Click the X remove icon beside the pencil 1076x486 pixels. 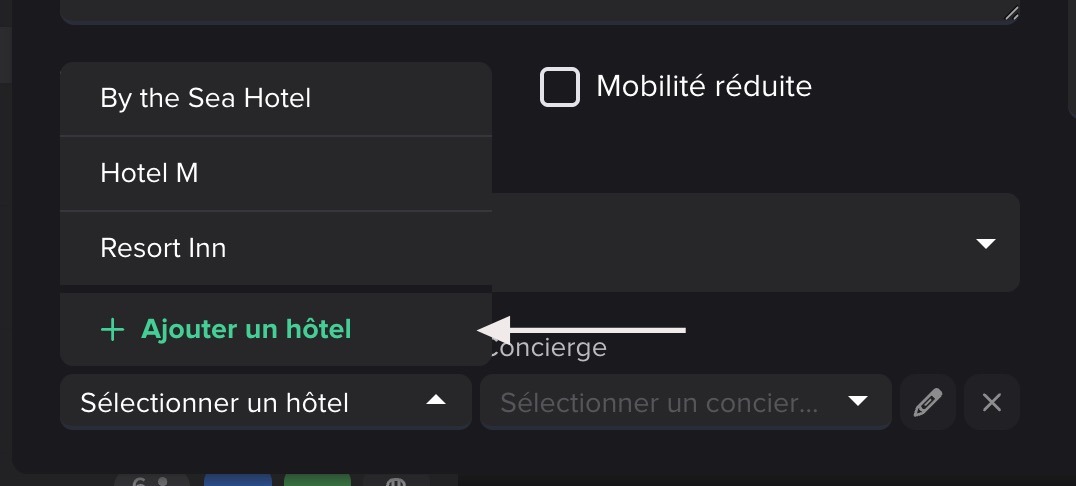[992, 402]
